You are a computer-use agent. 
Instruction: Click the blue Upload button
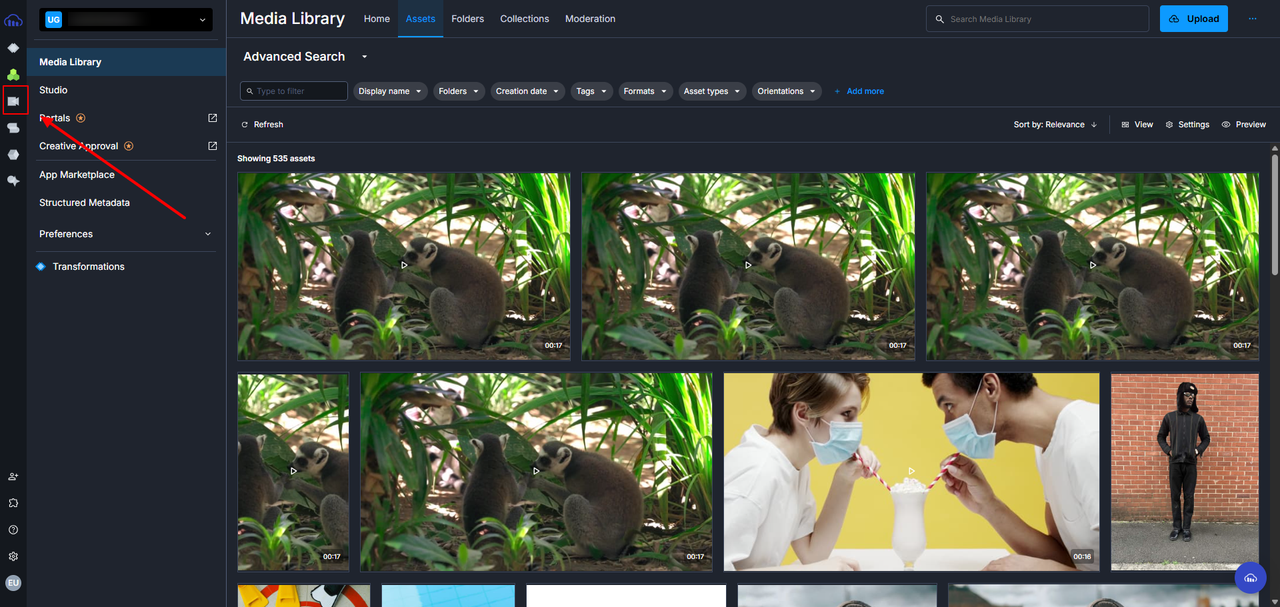(x=1193, y=19)
